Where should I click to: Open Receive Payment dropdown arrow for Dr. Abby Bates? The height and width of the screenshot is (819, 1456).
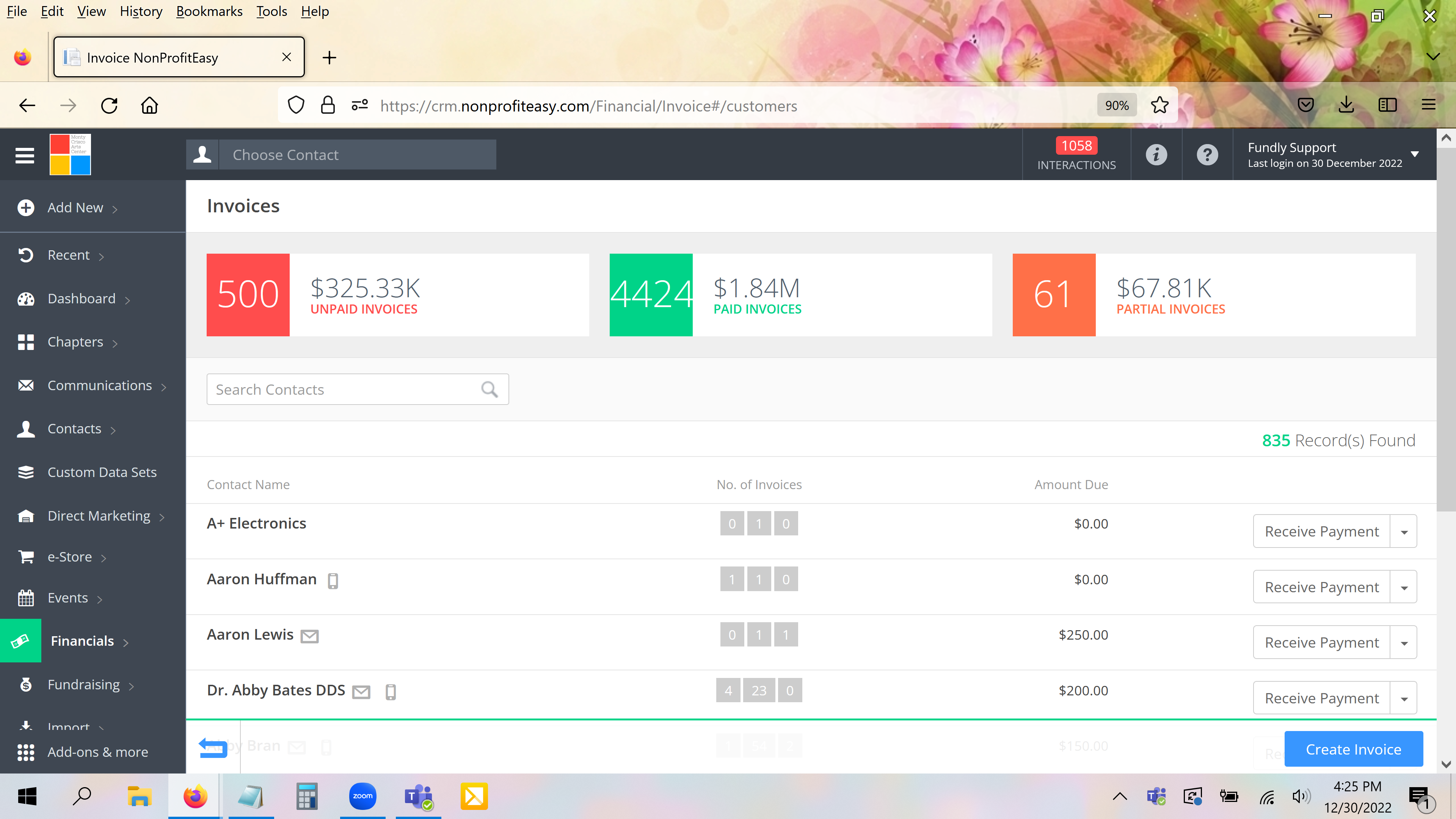click(1403, 698)
